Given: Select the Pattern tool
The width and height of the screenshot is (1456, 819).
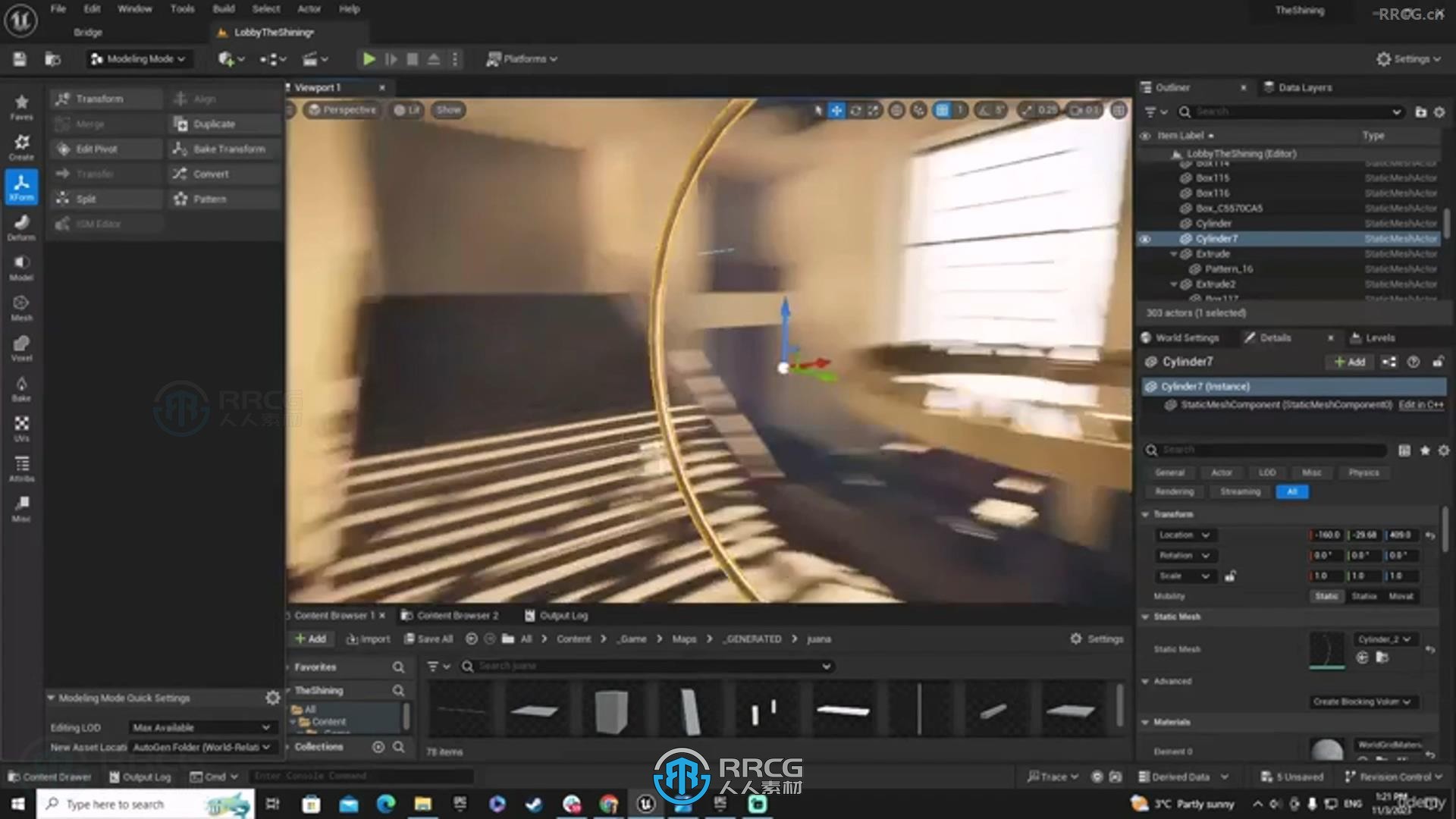Looking at the screenshot, I should click(224, 199).
